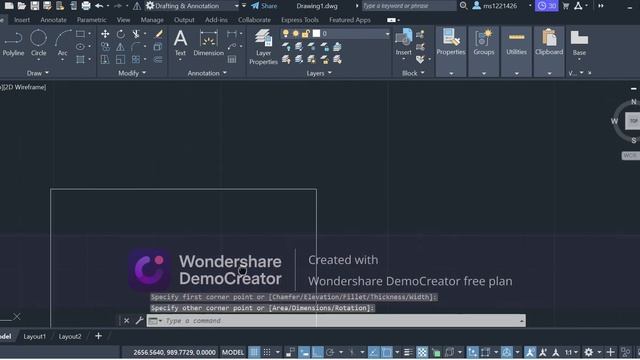This screenshot has height=360, width=640.
Task: Open the Layout2 tab
Action: click(x=70, y=336)
